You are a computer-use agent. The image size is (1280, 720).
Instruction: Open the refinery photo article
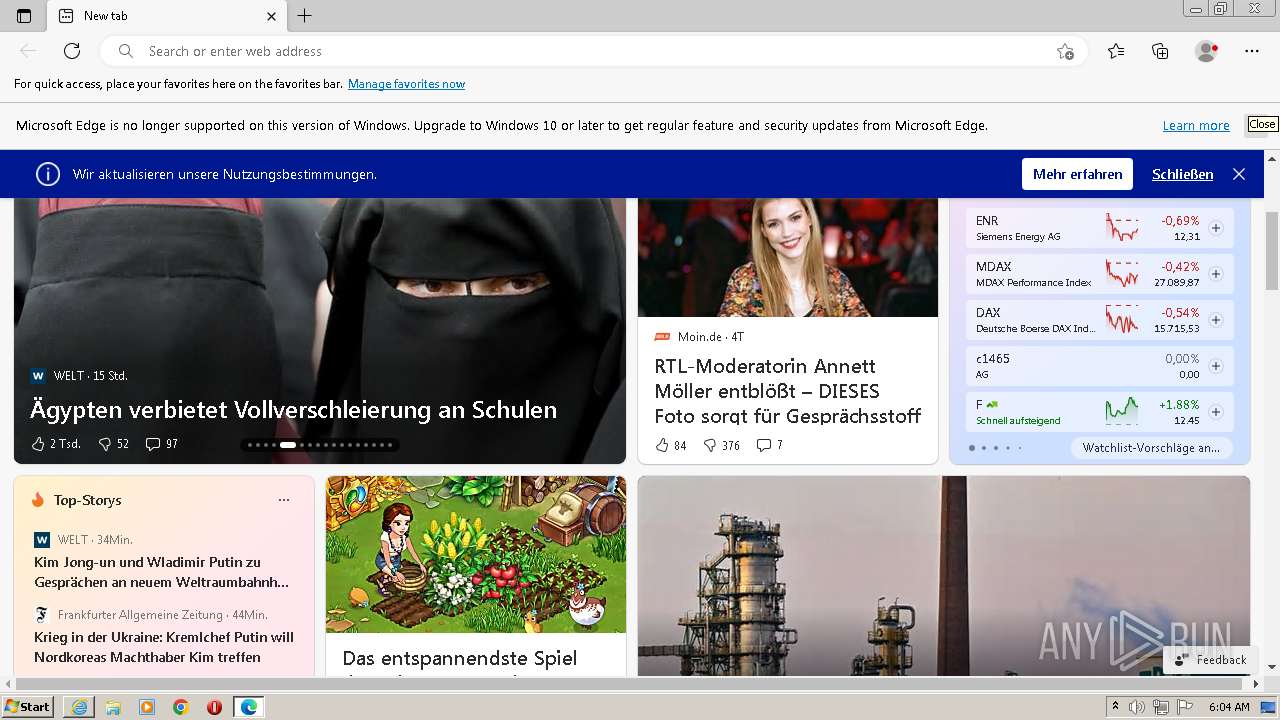944,576
